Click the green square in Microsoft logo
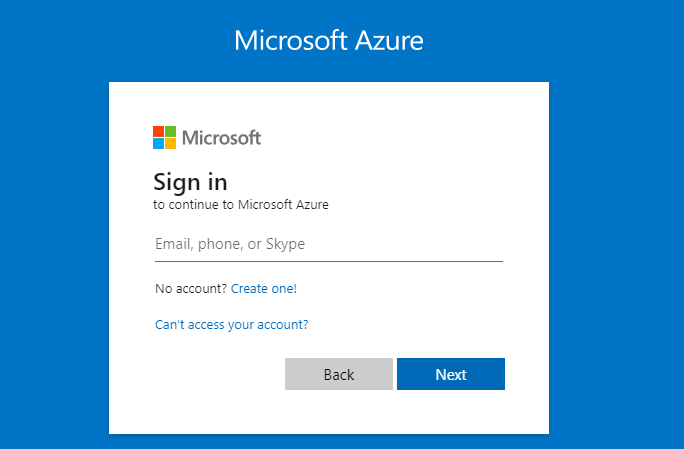The height and width of the screenshot is (449, 684). 170,131
